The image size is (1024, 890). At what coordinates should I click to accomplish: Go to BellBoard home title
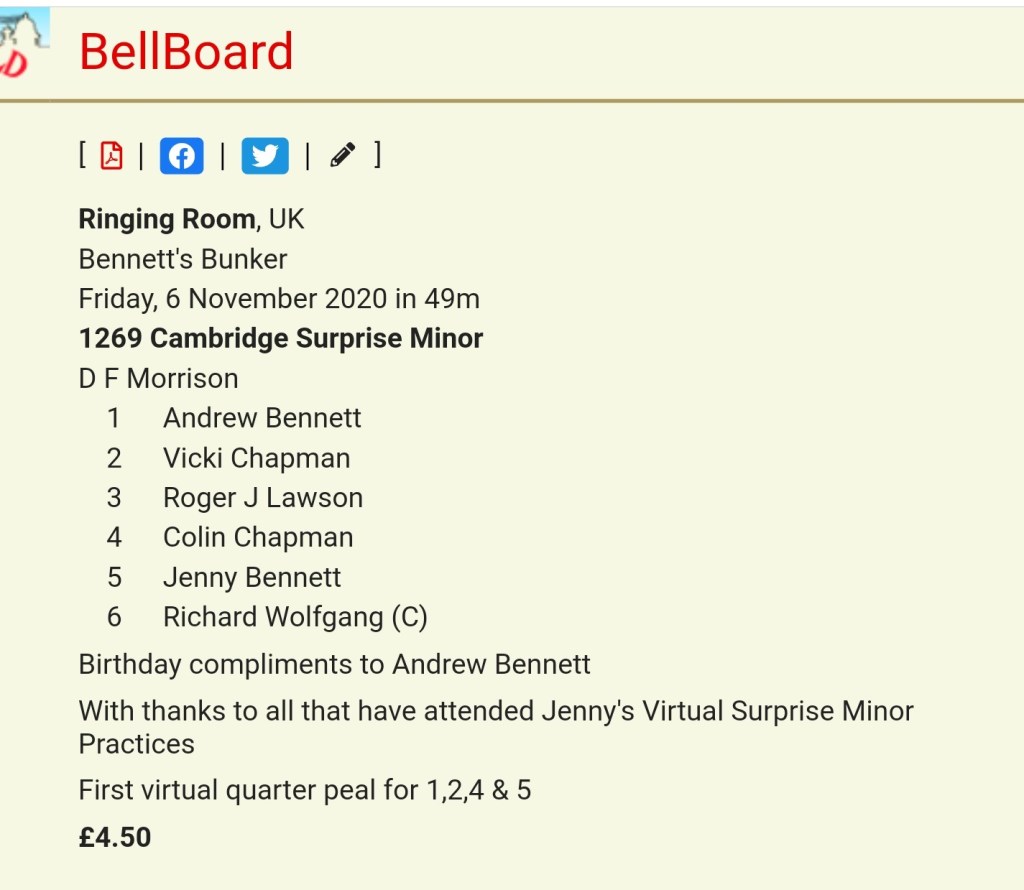point(186,52)
